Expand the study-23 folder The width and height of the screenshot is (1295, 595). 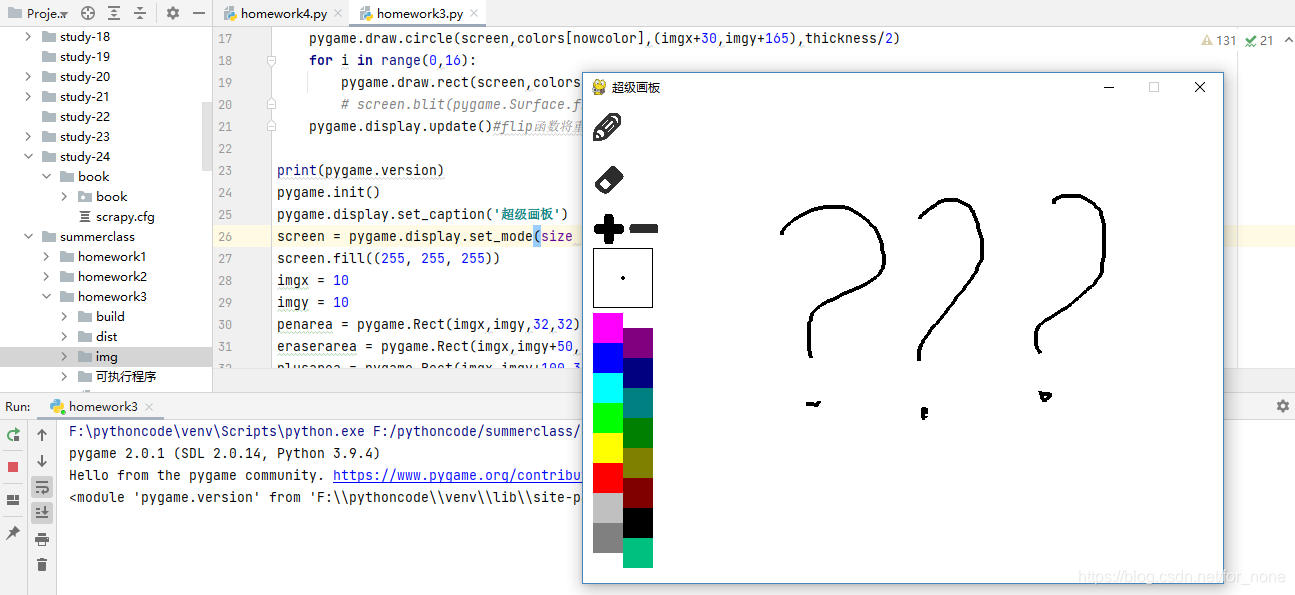click(x=28, y=137)
